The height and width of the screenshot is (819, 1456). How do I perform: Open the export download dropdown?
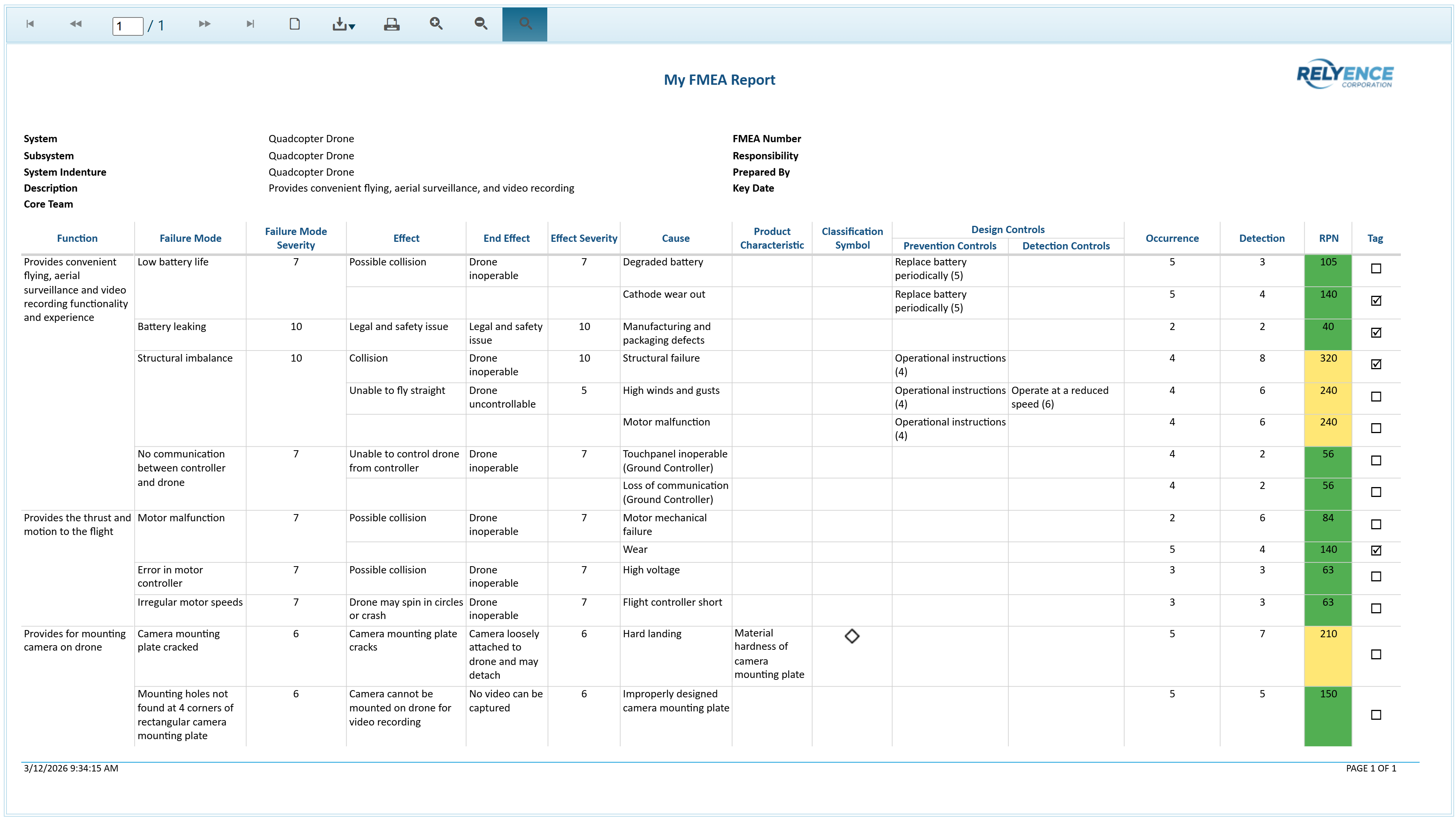(343, 24)
